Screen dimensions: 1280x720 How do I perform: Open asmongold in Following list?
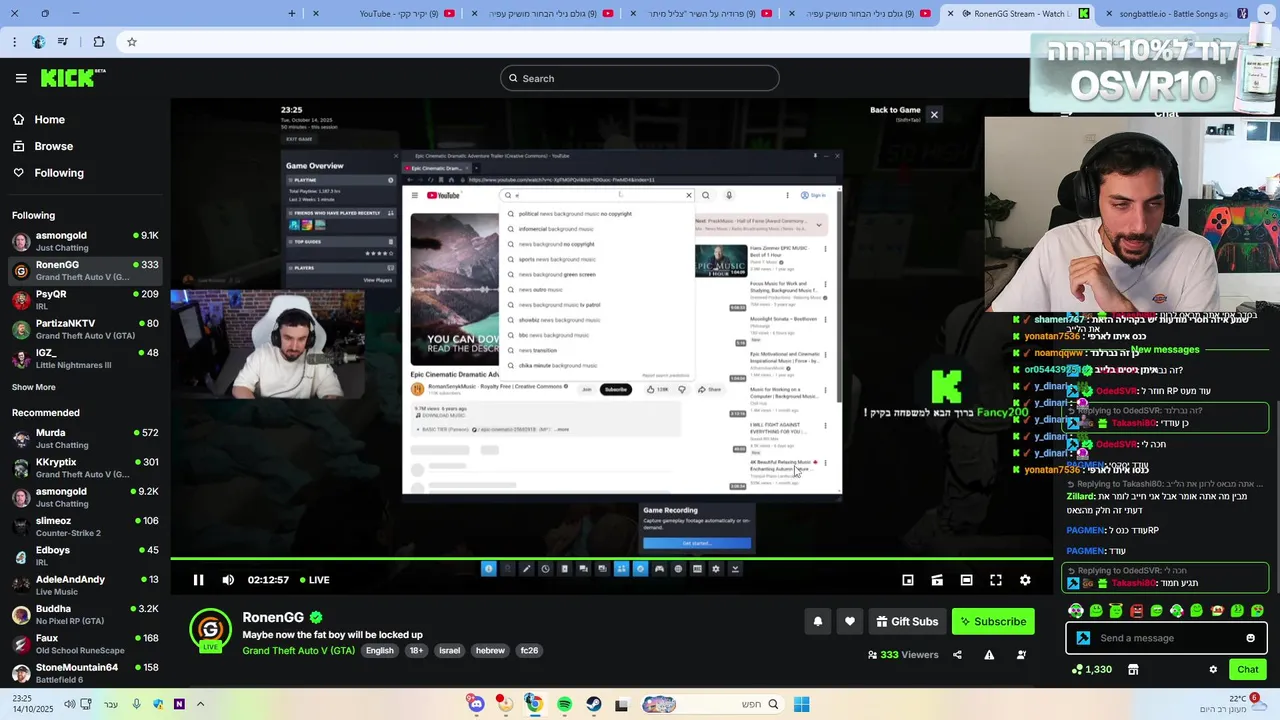[x=85, y=241]
